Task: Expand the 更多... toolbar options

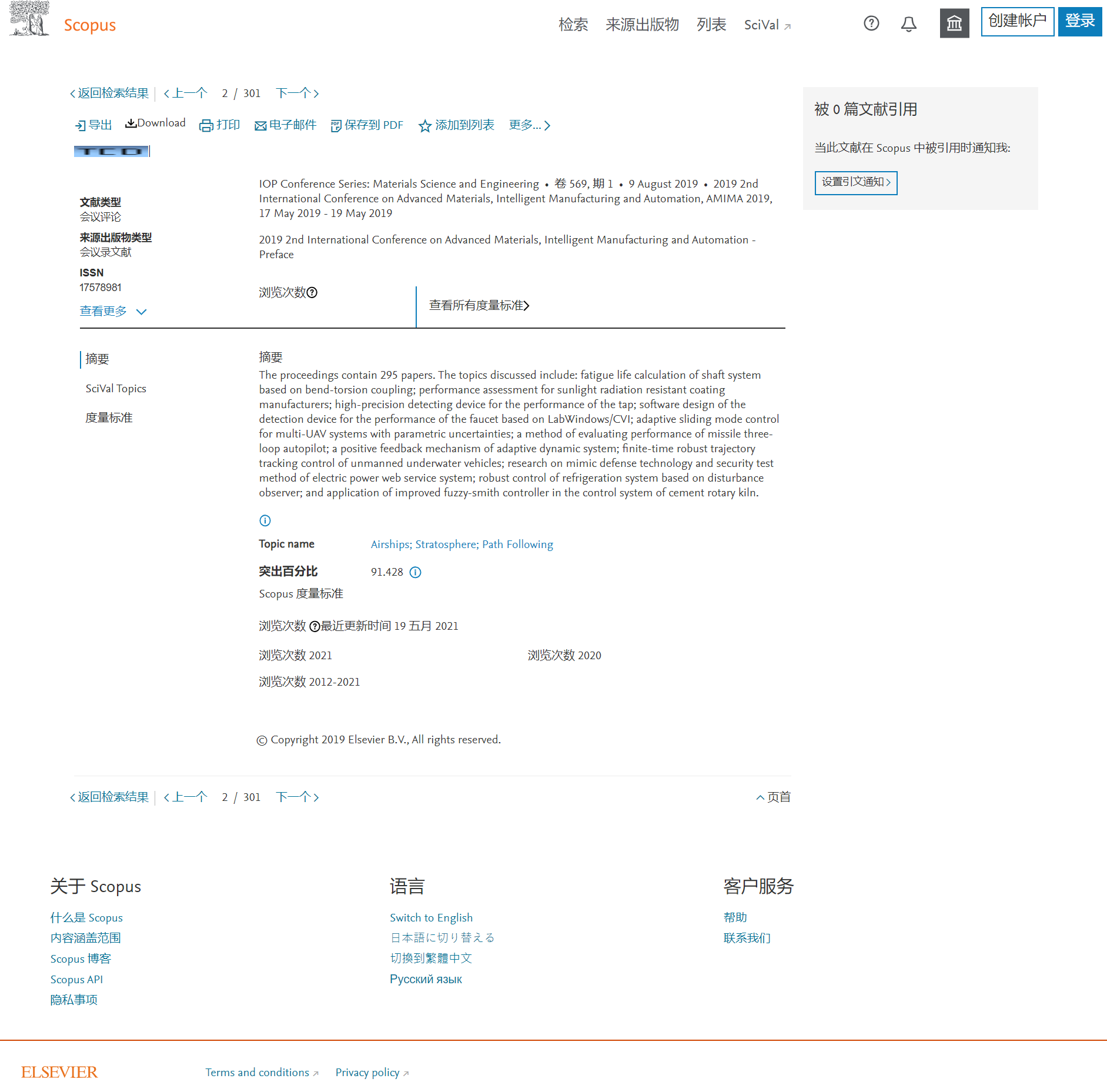Action: point(529,125)
